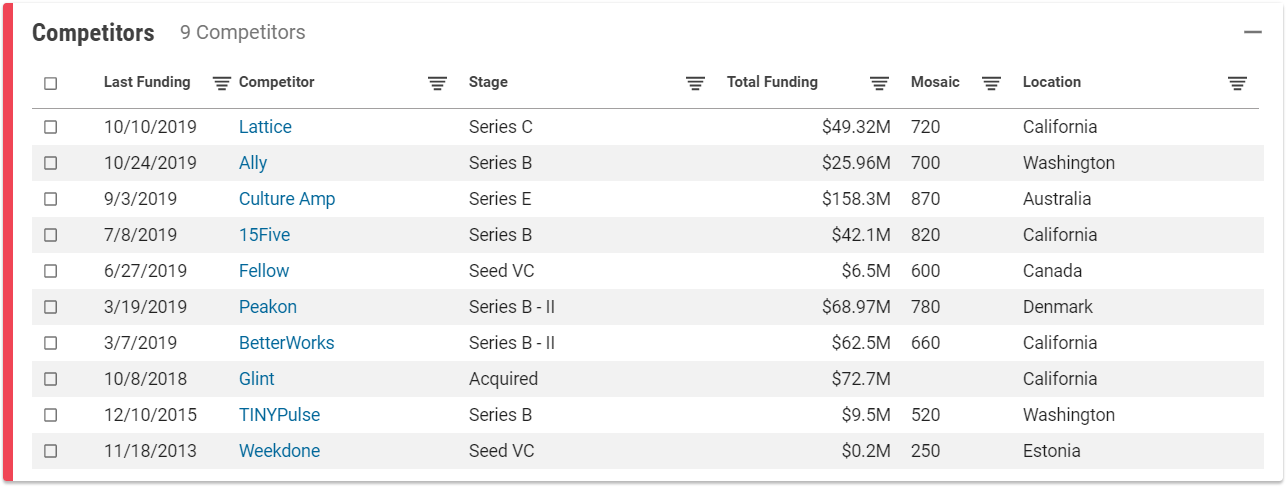
Task: Open the 15Five competitor link
Action: point(264,235)
